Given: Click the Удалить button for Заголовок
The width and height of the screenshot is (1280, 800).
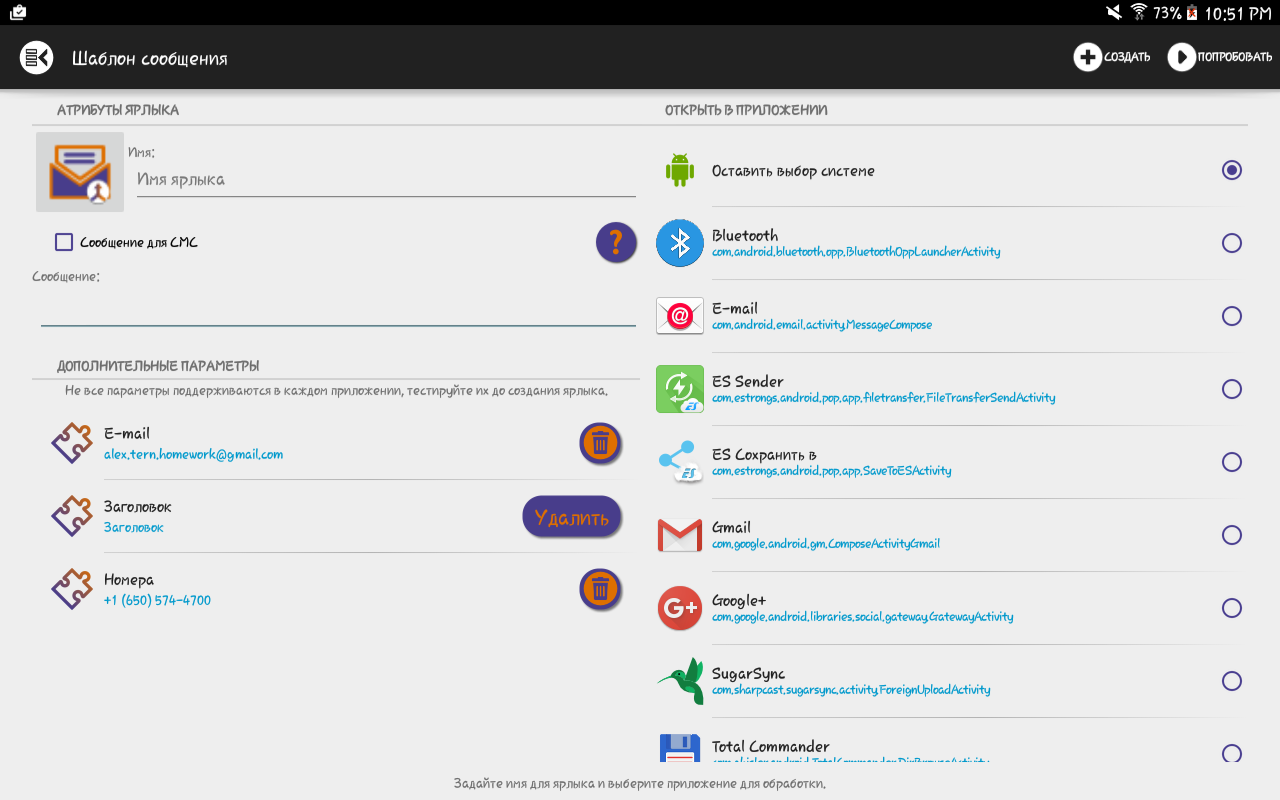Looking at the screenshot, I should 572,517.
